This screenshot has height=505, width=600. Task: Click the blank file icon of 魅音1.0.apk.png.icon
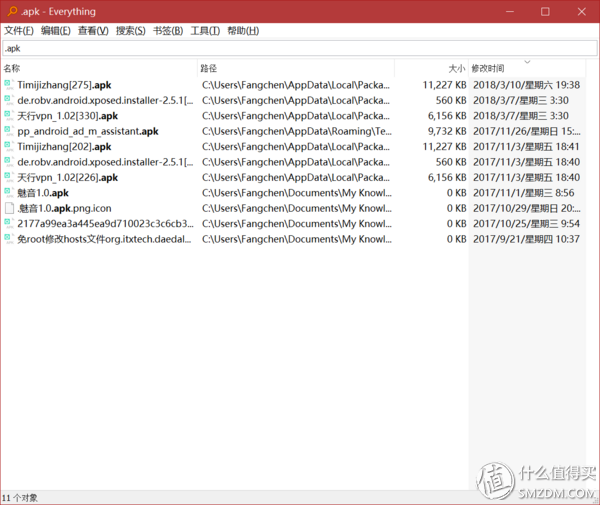[9, 208]
